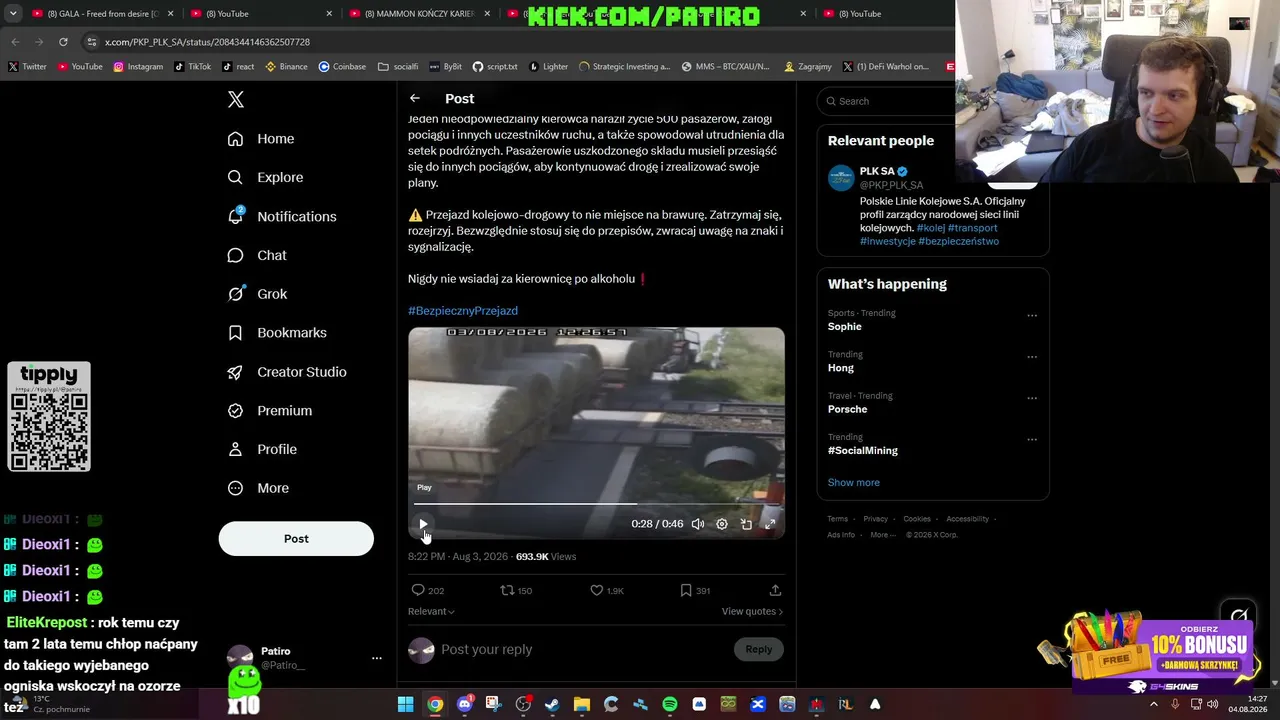Open the Twitter bookmark

point(27,67)
